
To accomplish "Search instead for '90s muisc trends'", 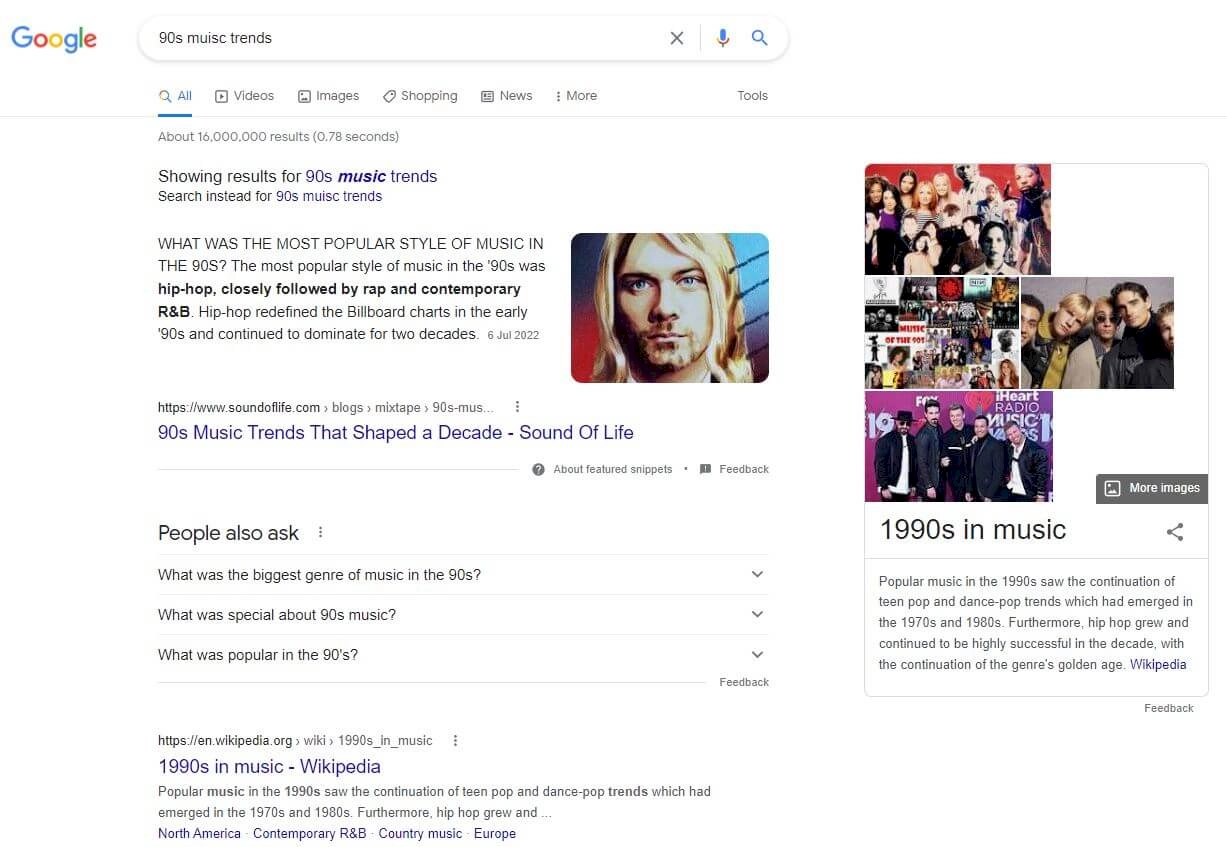I will tap(329, 196).
